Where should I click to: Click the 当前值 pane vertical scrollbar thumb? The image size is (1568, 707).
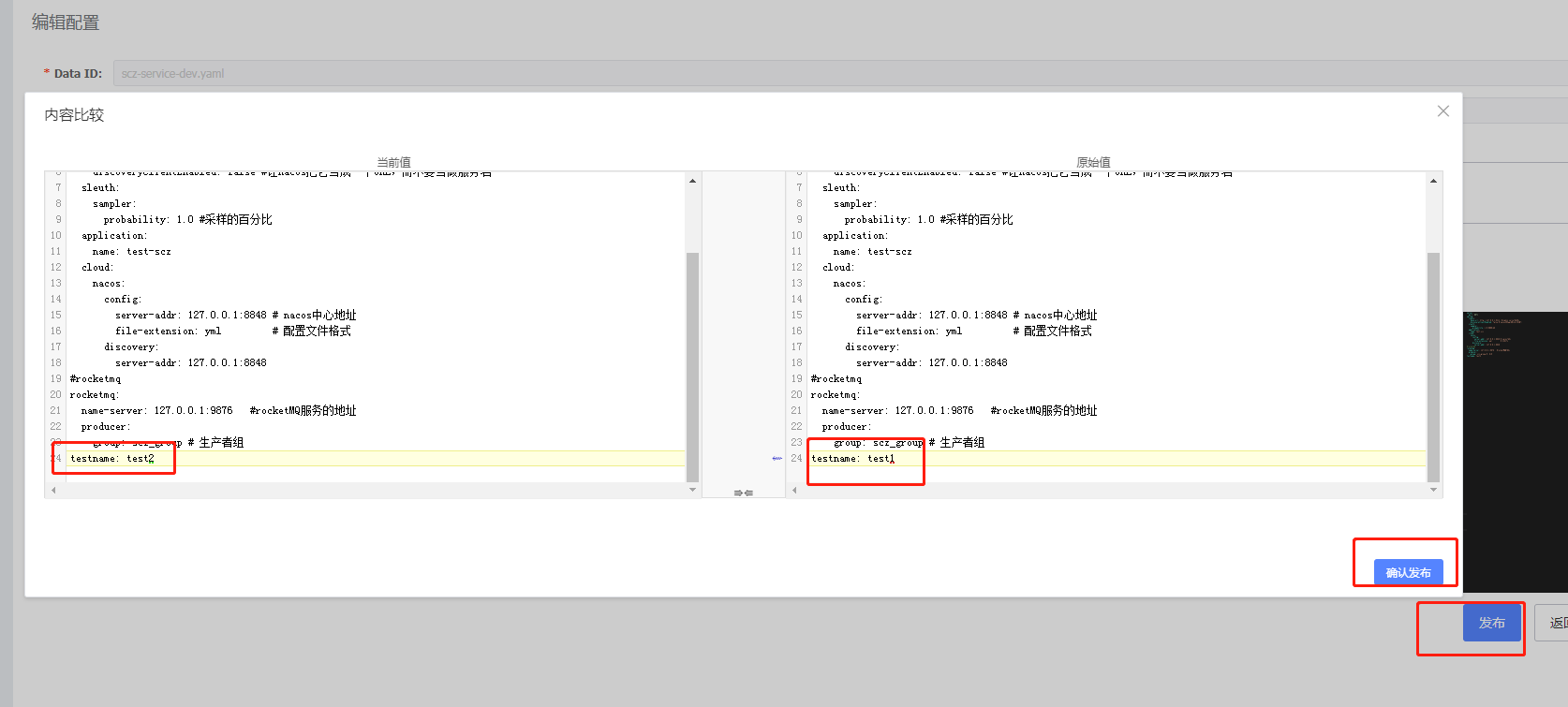693,367
